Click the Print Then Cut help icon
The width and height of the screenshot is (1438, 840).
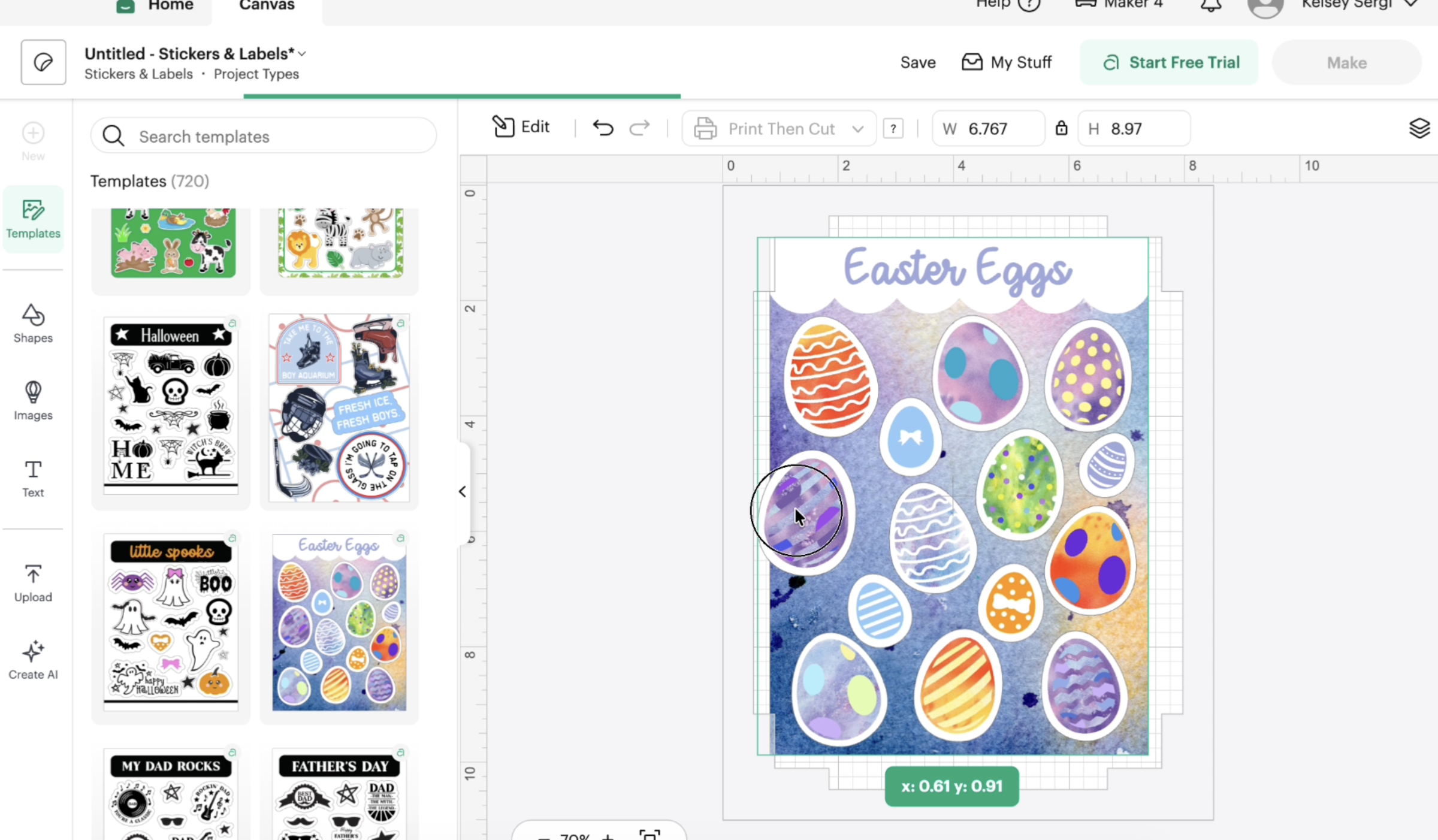click(x=893, y=129)
